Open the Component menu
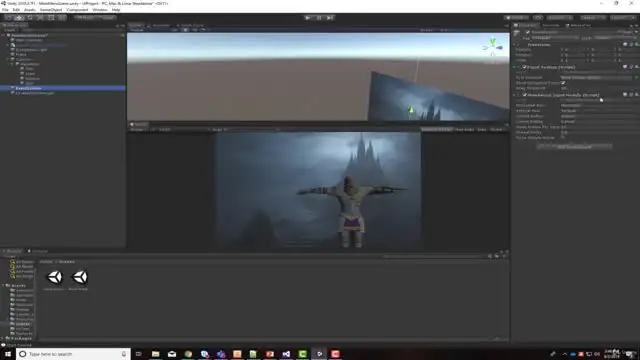Image resolution: width=640 pixels, height=360 pixels. (x=77, y=10)
